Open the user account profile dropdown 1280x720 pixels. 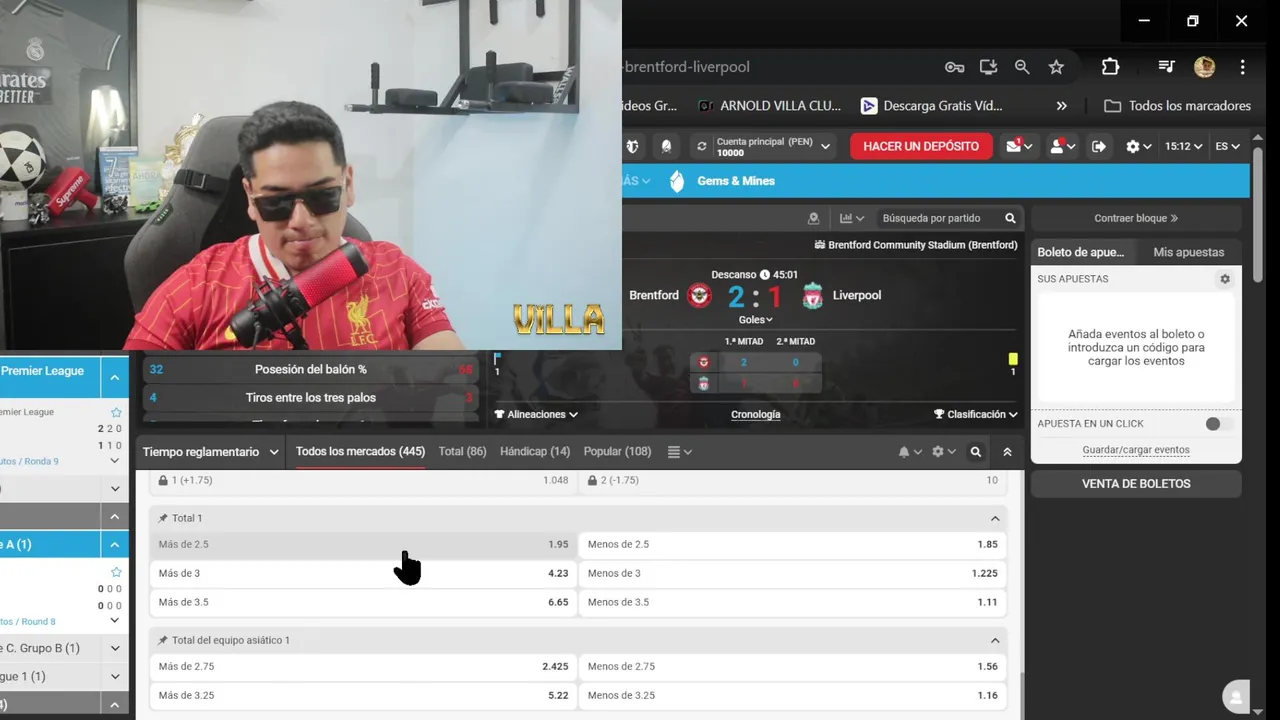[x=1061, y=146]
